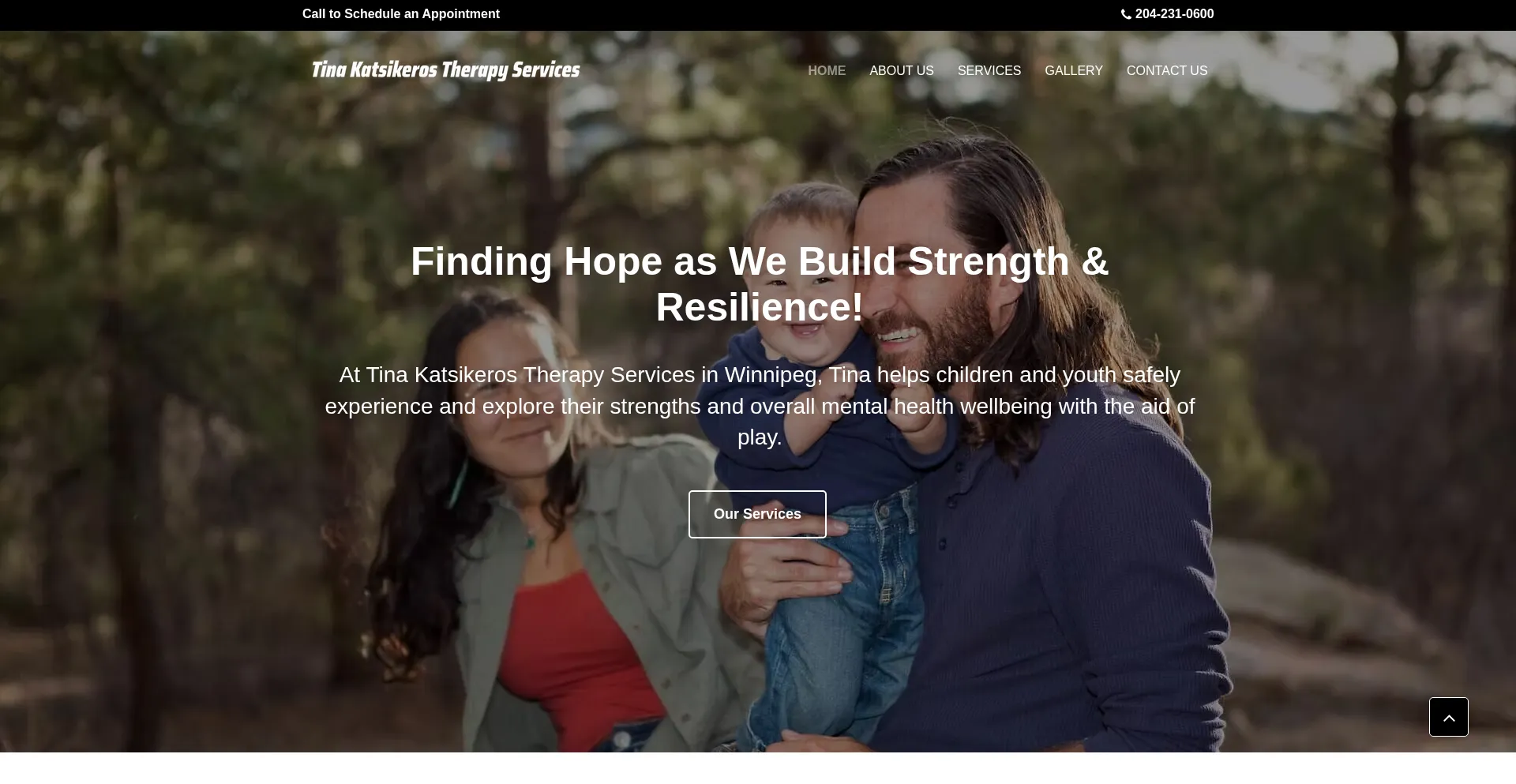
Task: Click the scroll-to-top arrow button
Action: tap(1449, 717)
